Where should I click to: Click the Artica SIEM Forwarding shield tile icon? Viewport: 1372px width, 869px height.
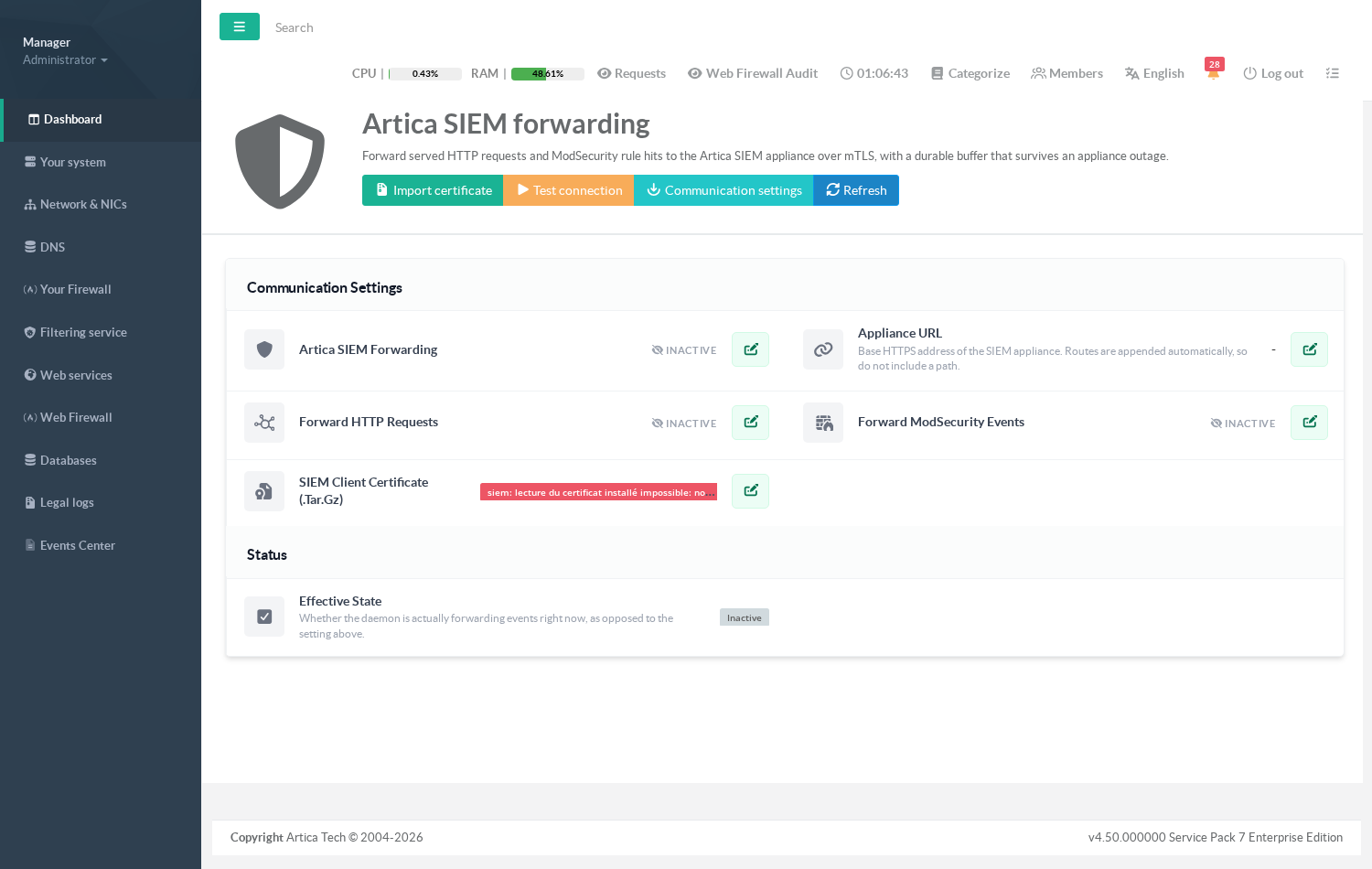(264, 349)
